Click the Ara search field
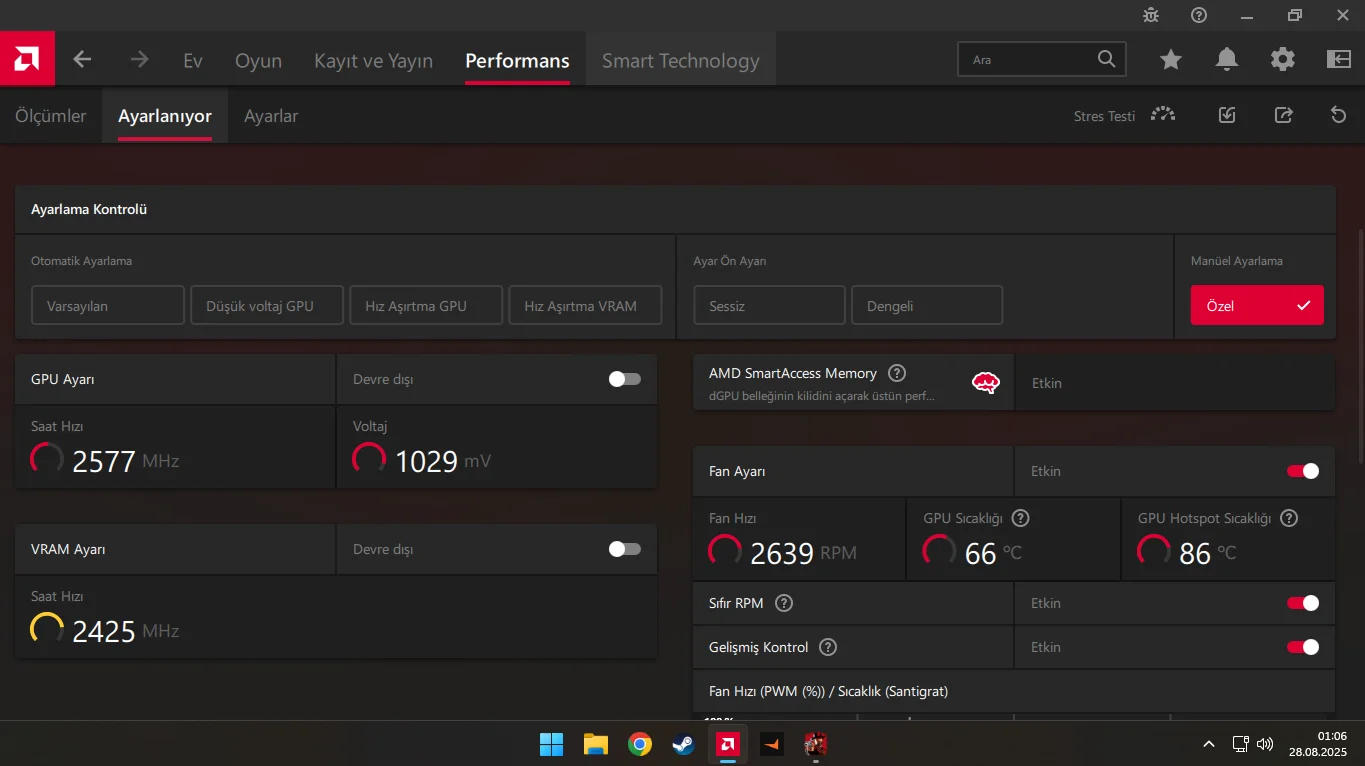 pyautogui.click(x=1041, y=59)
